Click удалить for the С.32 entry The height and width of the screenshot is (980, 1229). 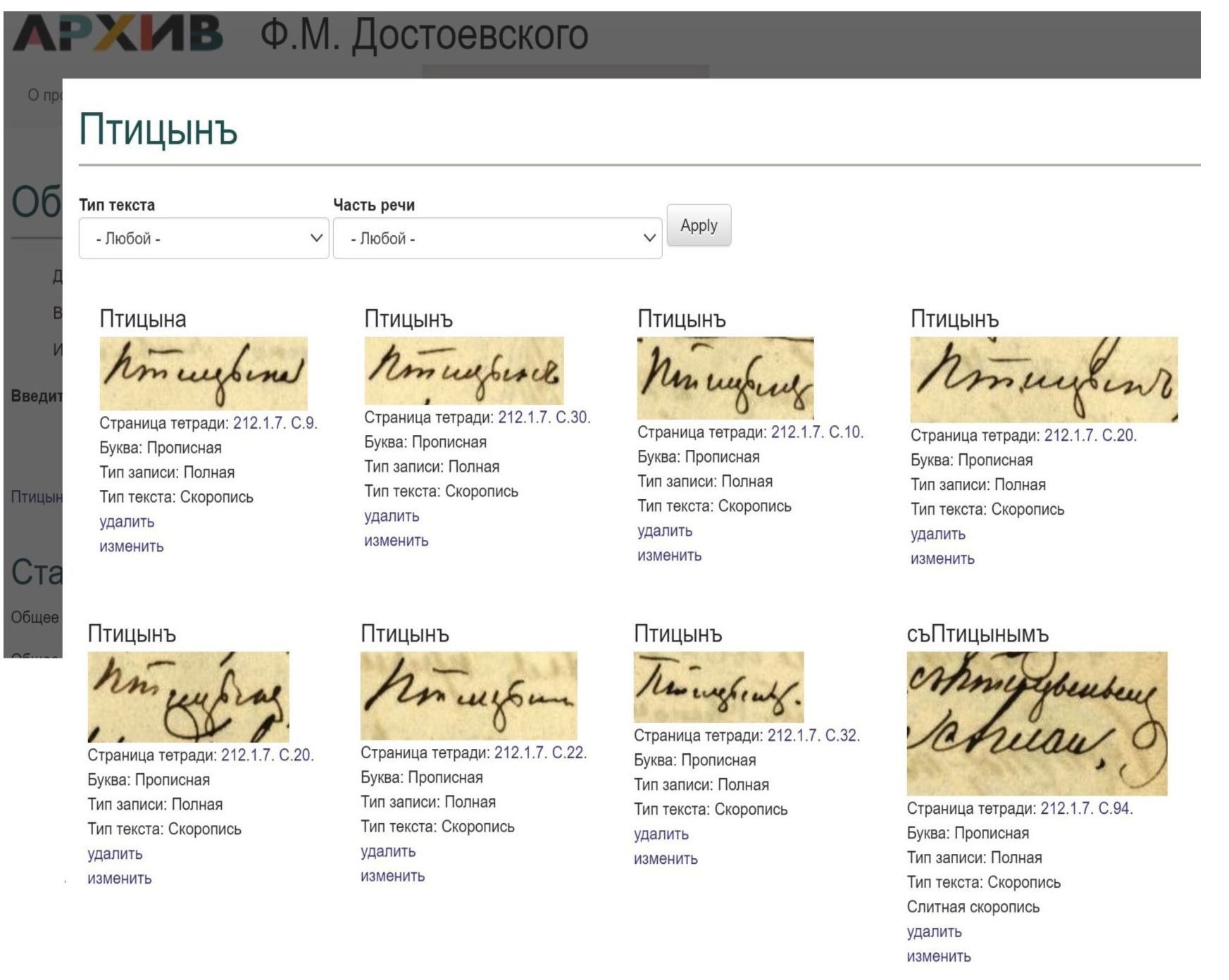pos(661,834)
